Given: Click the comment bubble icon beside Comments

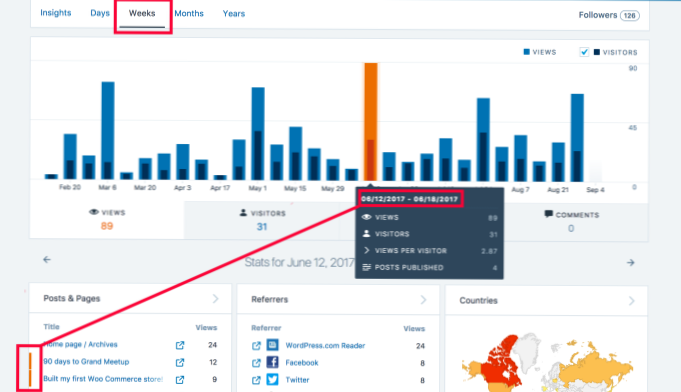Looking at the screenshot, I should [549, 214].
